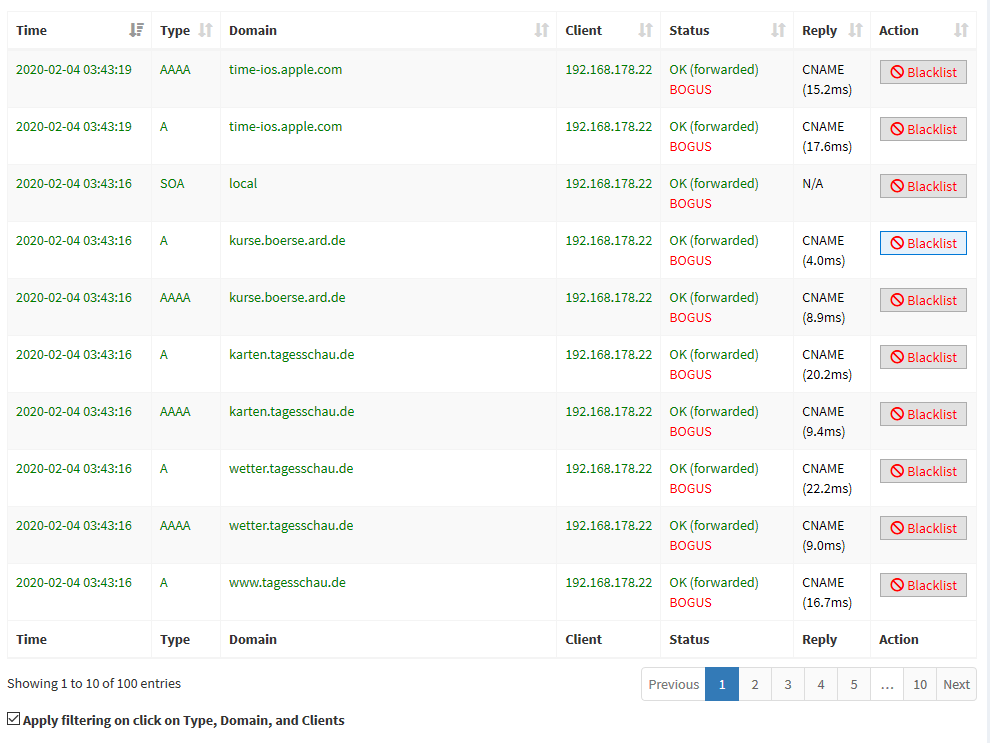Blacklist time-ios.apple.com AAAA query
Image resolution: width=990 pixels, height=743 pixels.
pyautogui.click(x=923, y=72)
